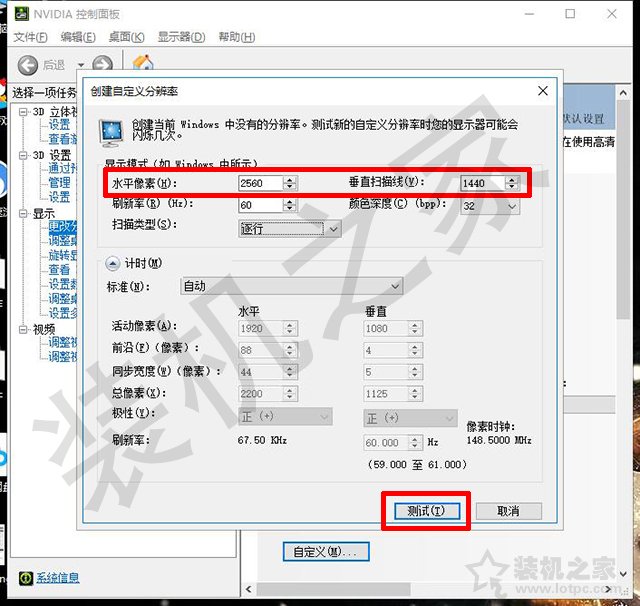
Task: Click the right panel scroll down arrow
Action: pos(623,574)
